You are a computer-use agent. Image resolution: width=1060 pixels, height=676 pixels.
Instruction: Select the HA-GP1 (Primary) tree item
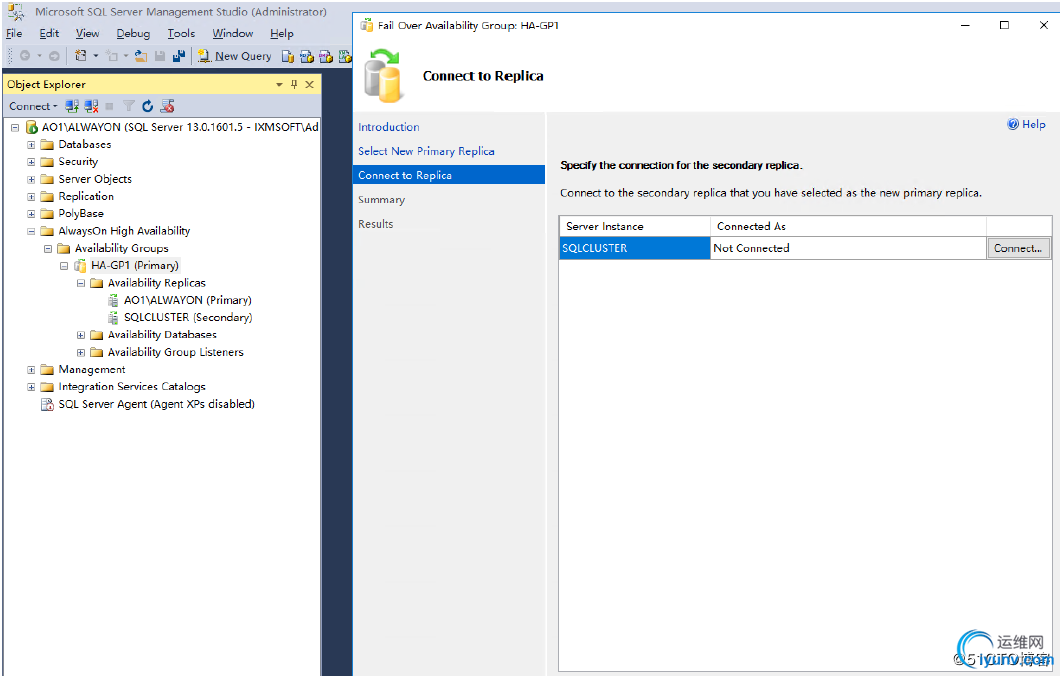click(135, 266)
